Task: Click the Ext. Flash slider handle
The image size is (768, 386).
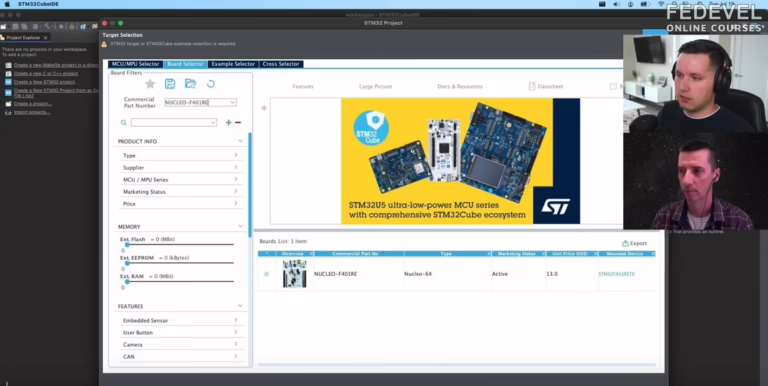Action: click(127, 244)
